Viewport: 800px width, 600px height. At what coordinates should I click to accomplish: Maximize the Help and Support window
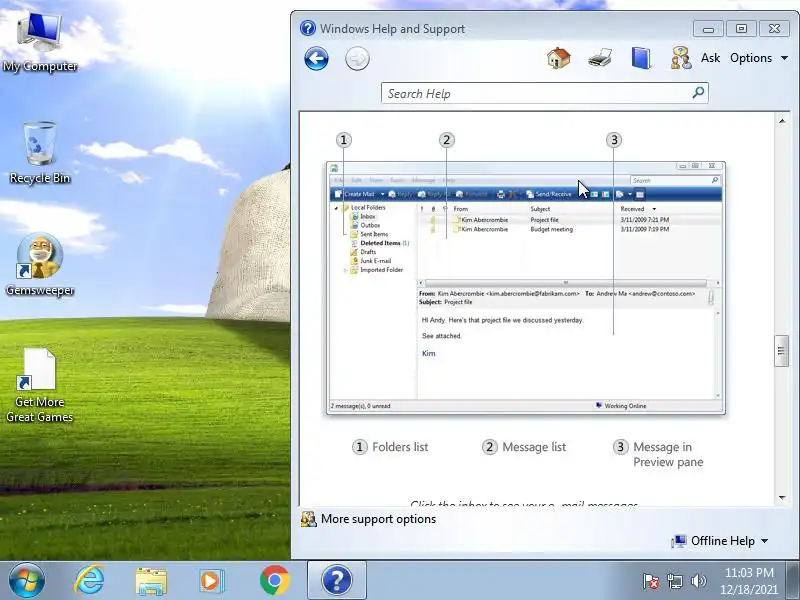741,29
